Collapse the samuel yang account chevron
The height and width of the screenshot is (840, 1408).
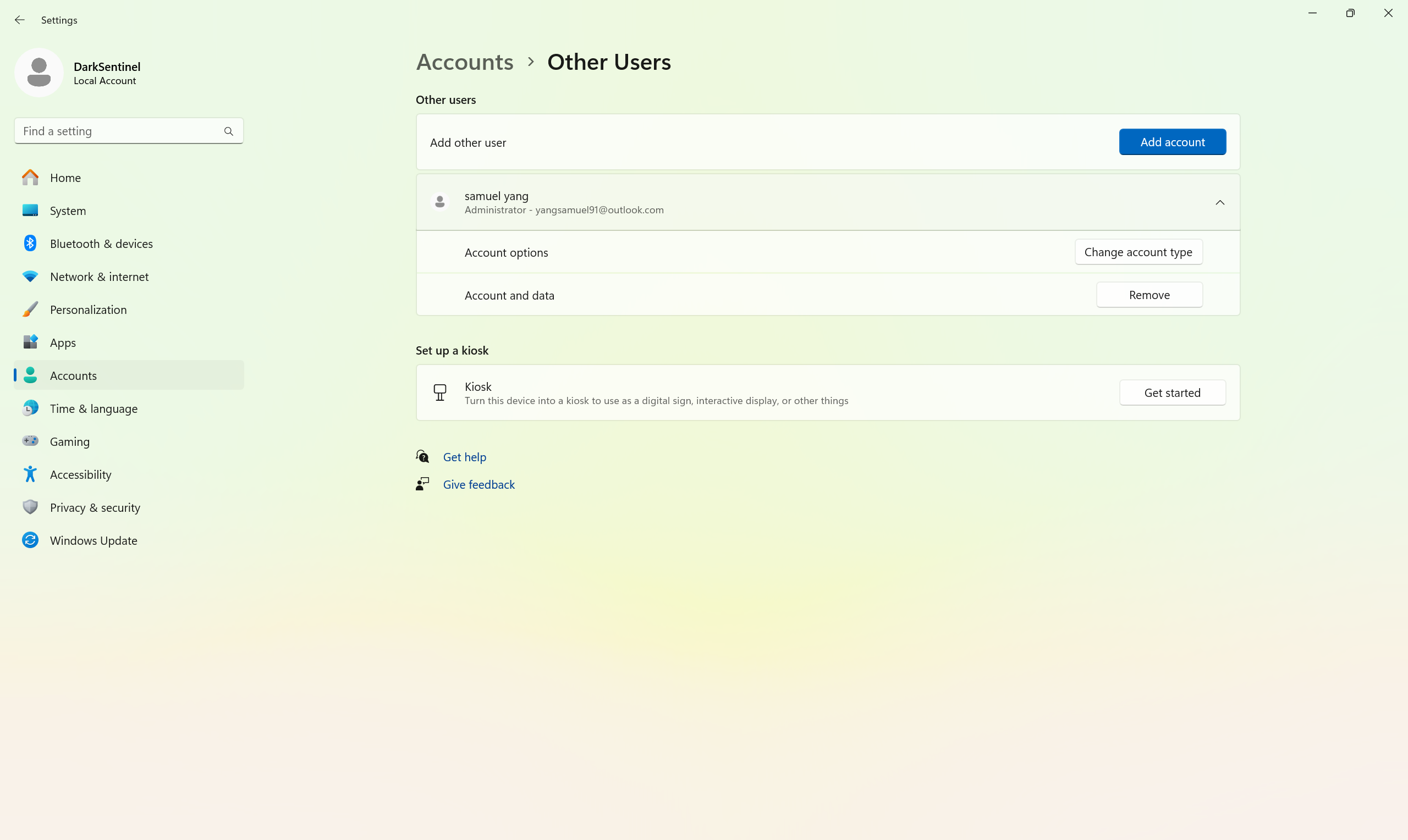[x=1220, y=202]
